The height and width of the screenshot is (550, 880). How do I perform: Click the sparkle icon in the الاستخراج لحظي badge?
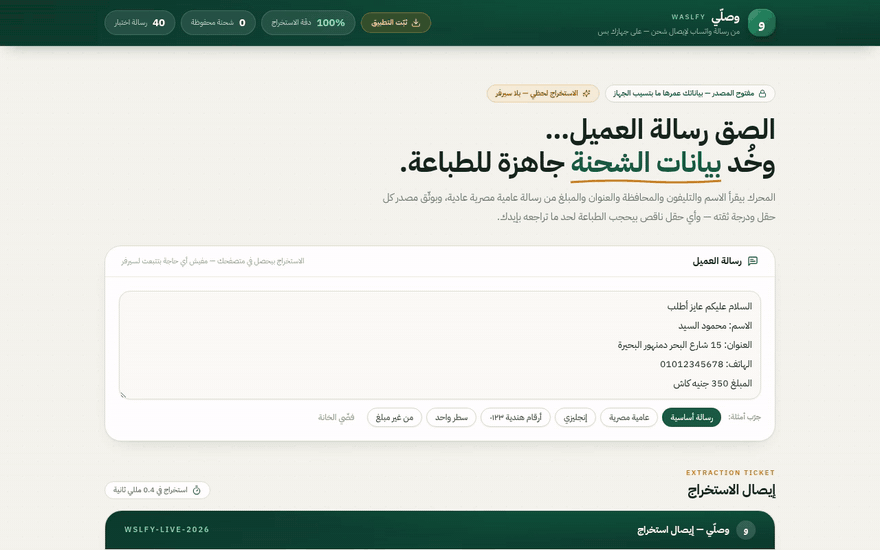[x=586, y=94]
